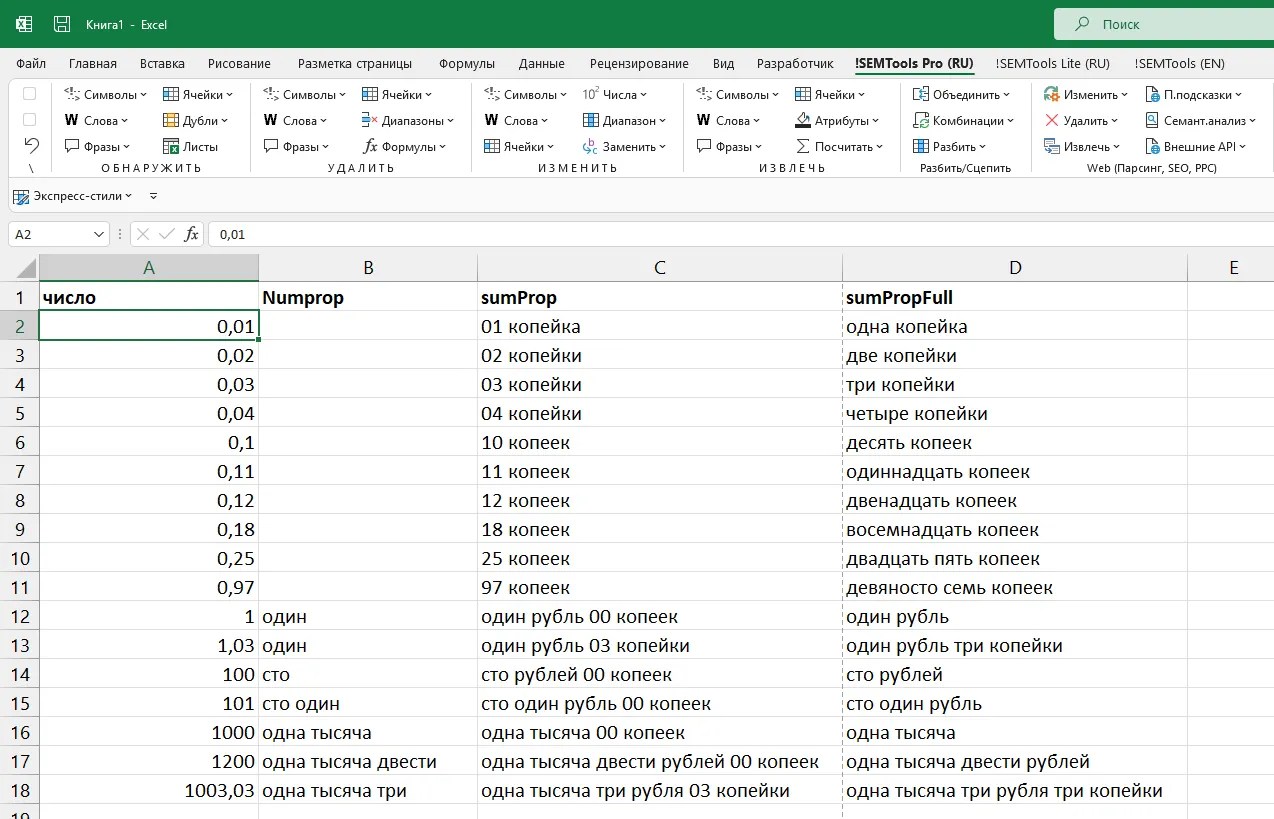Tick the second checkbox at ribbon left

[30, 120]
